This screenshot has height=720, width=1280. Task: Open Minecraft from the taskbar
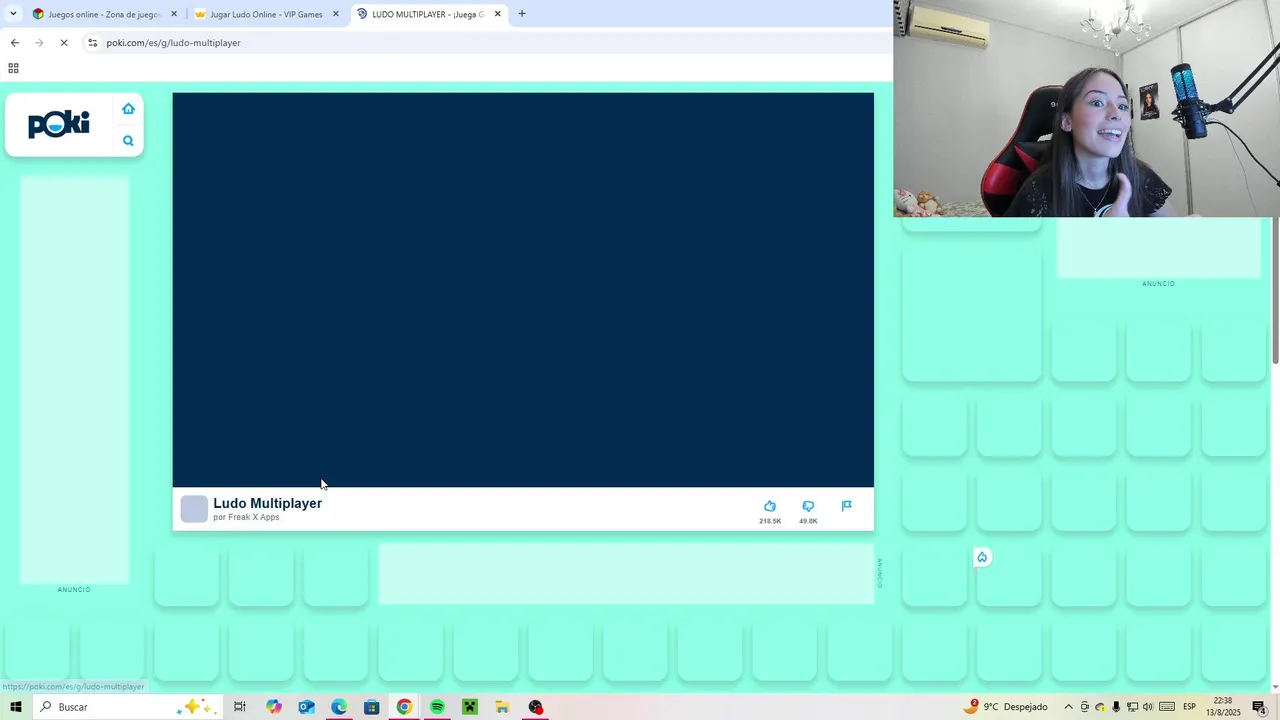(x=470, y=707)
